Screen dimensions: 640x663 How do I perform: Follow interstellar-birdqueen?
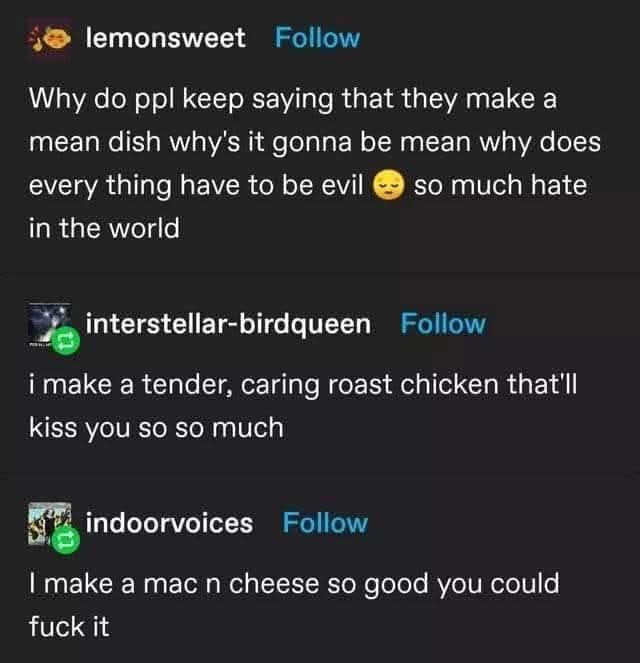(x=443, y=324)
